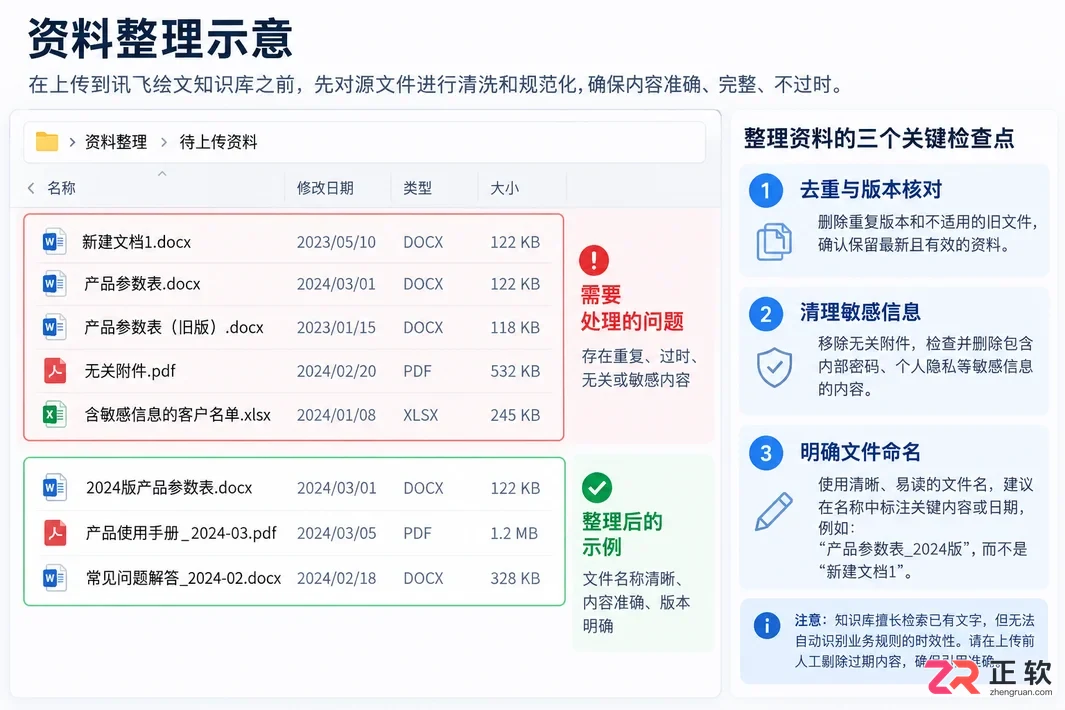Click blue number 3 circle icon

(x=765, y=453)
